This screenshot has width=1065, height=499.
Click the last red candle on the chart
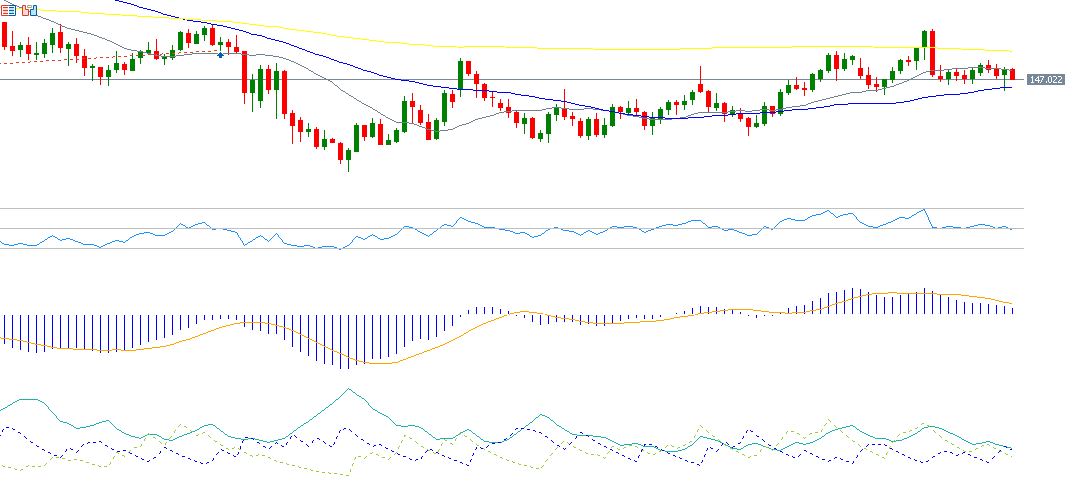(x=1013, y=74)
